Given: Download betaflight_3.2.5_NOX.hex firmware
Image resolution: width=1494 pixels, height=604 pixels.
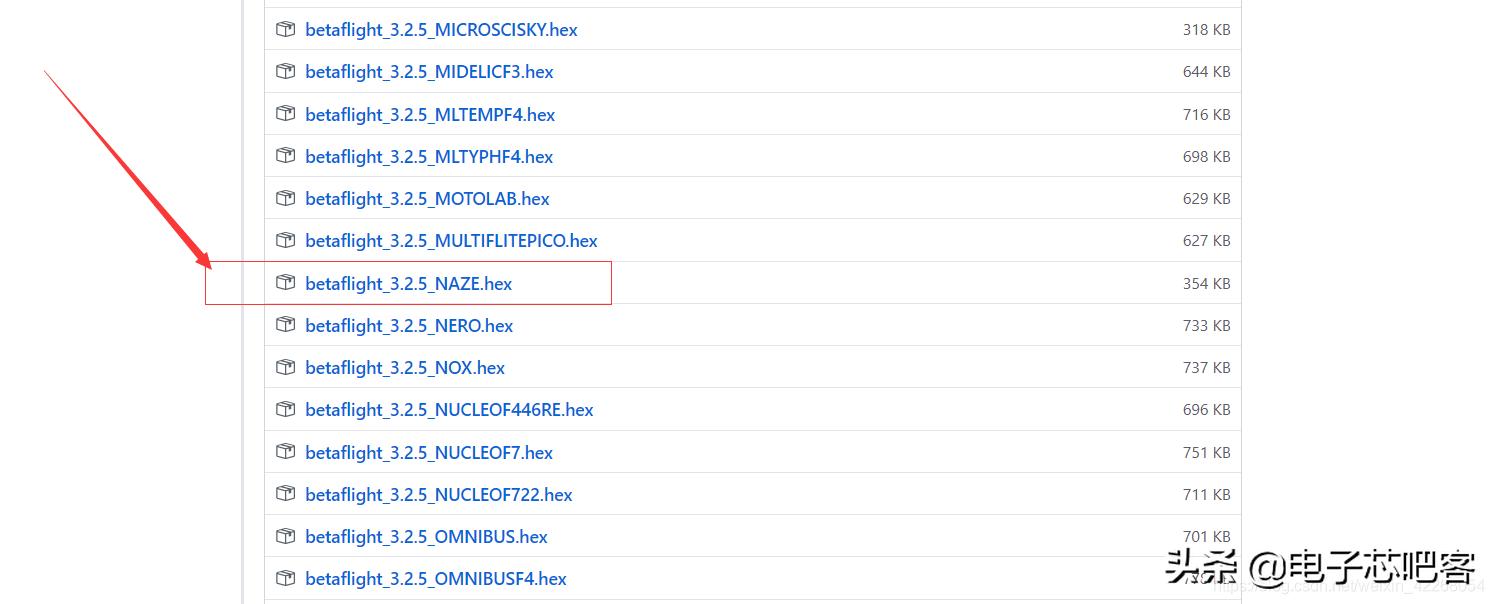Looking at the screenshot, I should point(405,368).
